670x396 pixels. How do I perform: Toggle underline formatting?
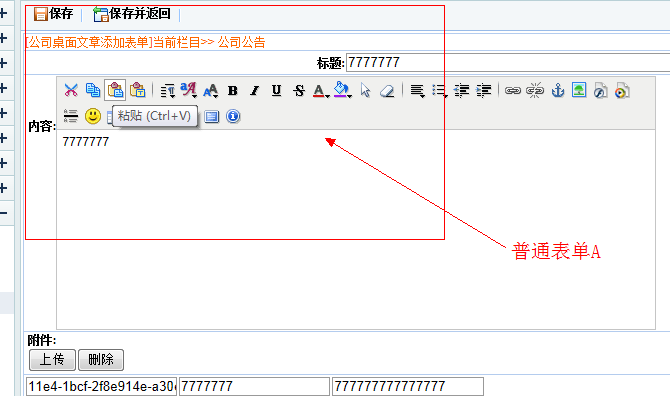[276, 91]
